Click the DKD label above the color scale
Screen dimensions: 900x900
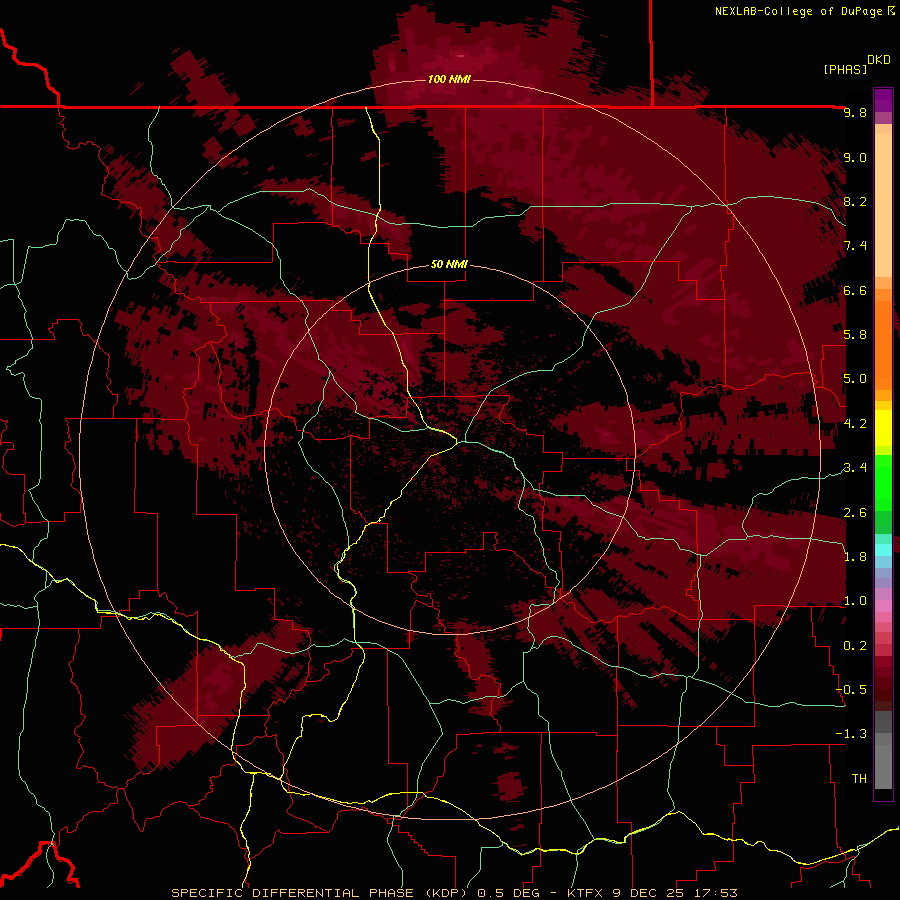pyautogui.click(x=879, y=60)
